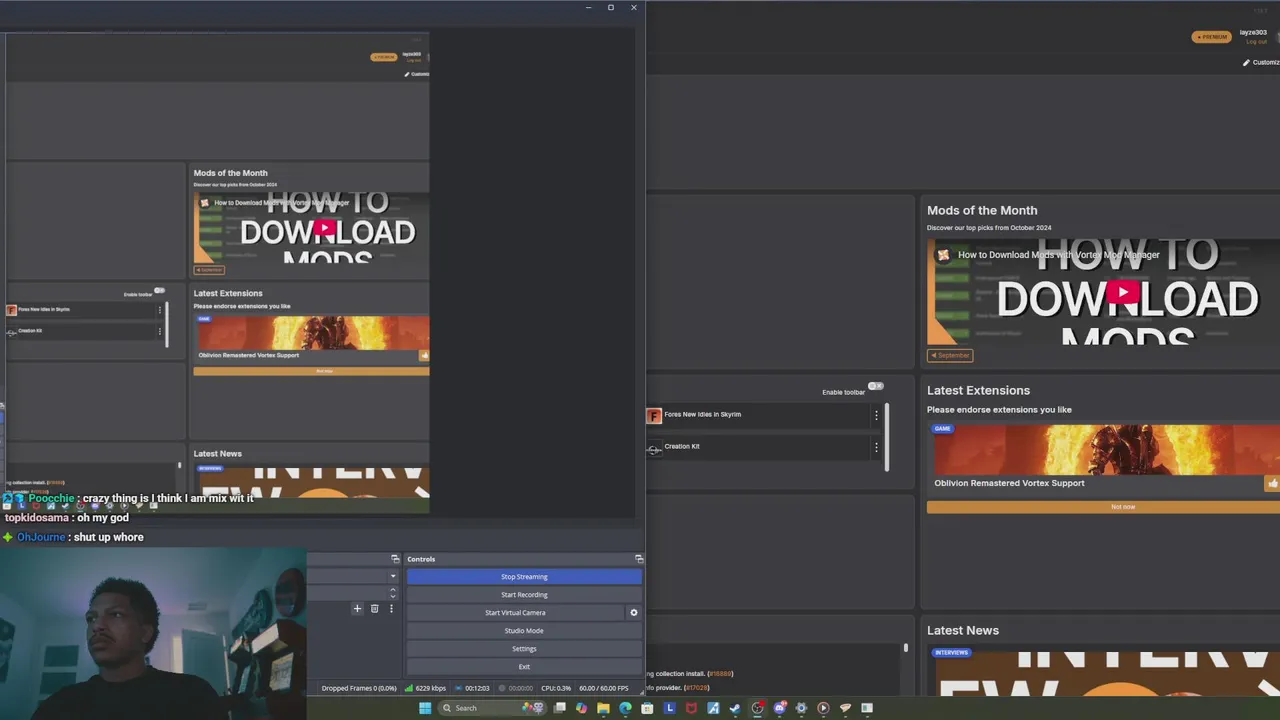This screenshot has width=1280, height=720.
Task: Click Latest News heading in Vortex
Action: pos(963,630)
